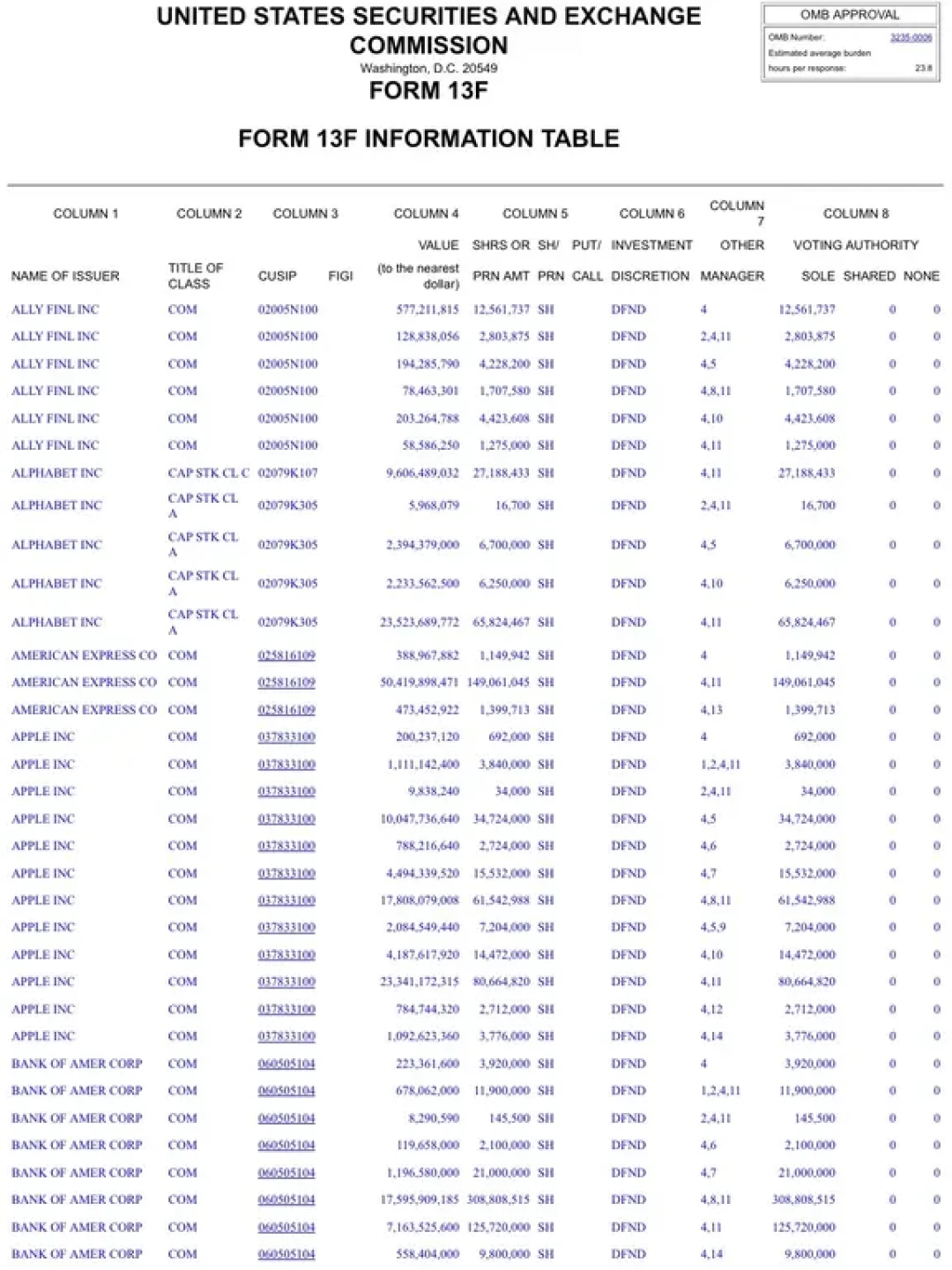Screen dimensions: 952x1270
Task: Click the CUSIP cell 02079K107
Action: (287, 473)
